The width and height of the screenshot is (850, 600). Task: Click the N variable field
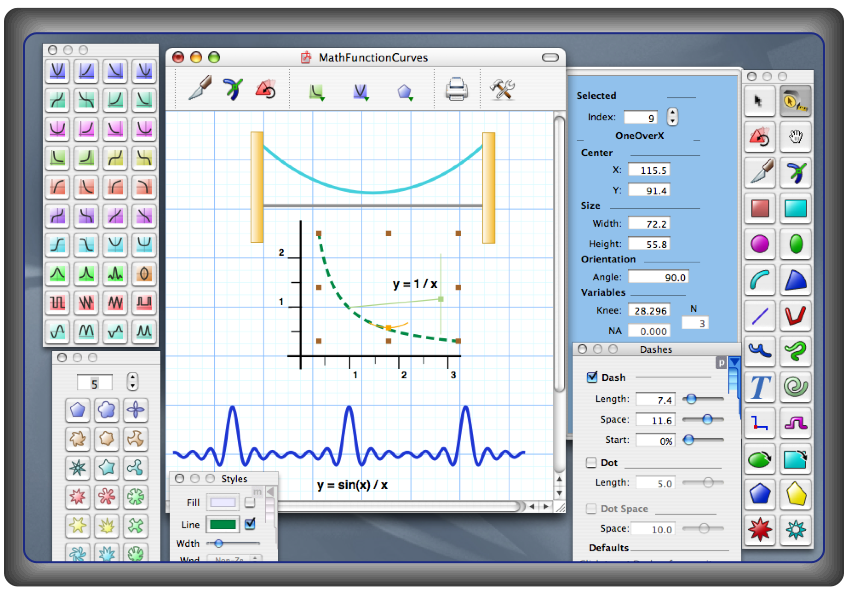pyautogui.click(x=695, y=323)
